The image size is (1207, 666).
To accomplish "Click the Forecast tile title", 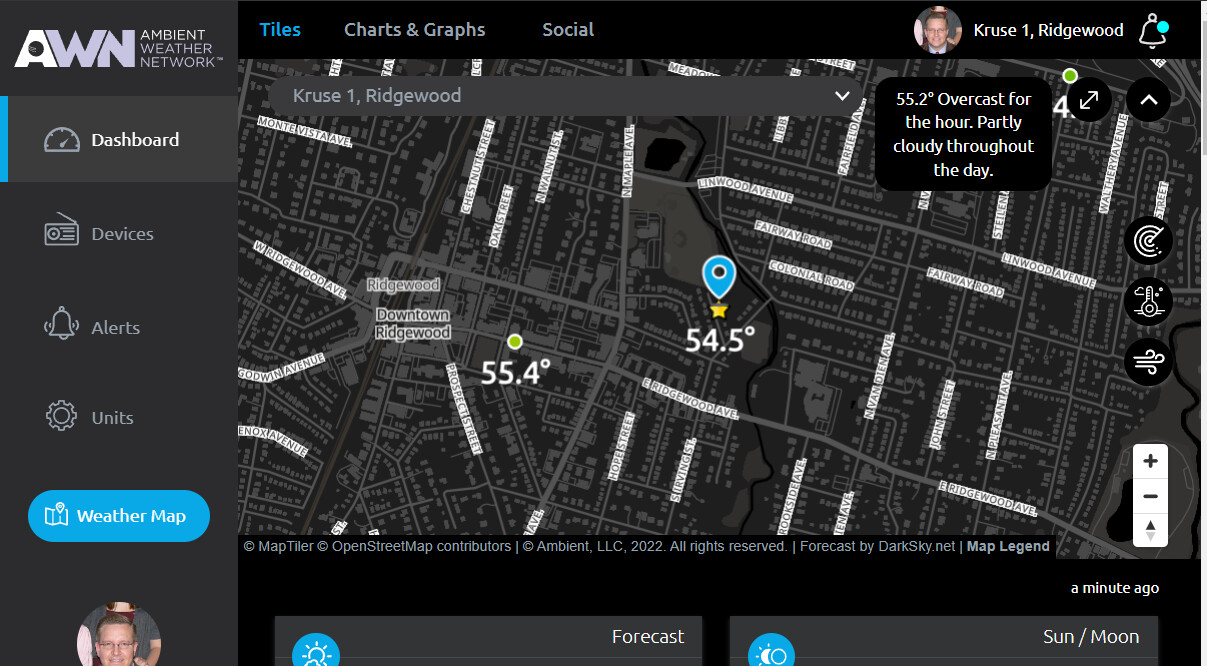I will (x=648, y=636).
